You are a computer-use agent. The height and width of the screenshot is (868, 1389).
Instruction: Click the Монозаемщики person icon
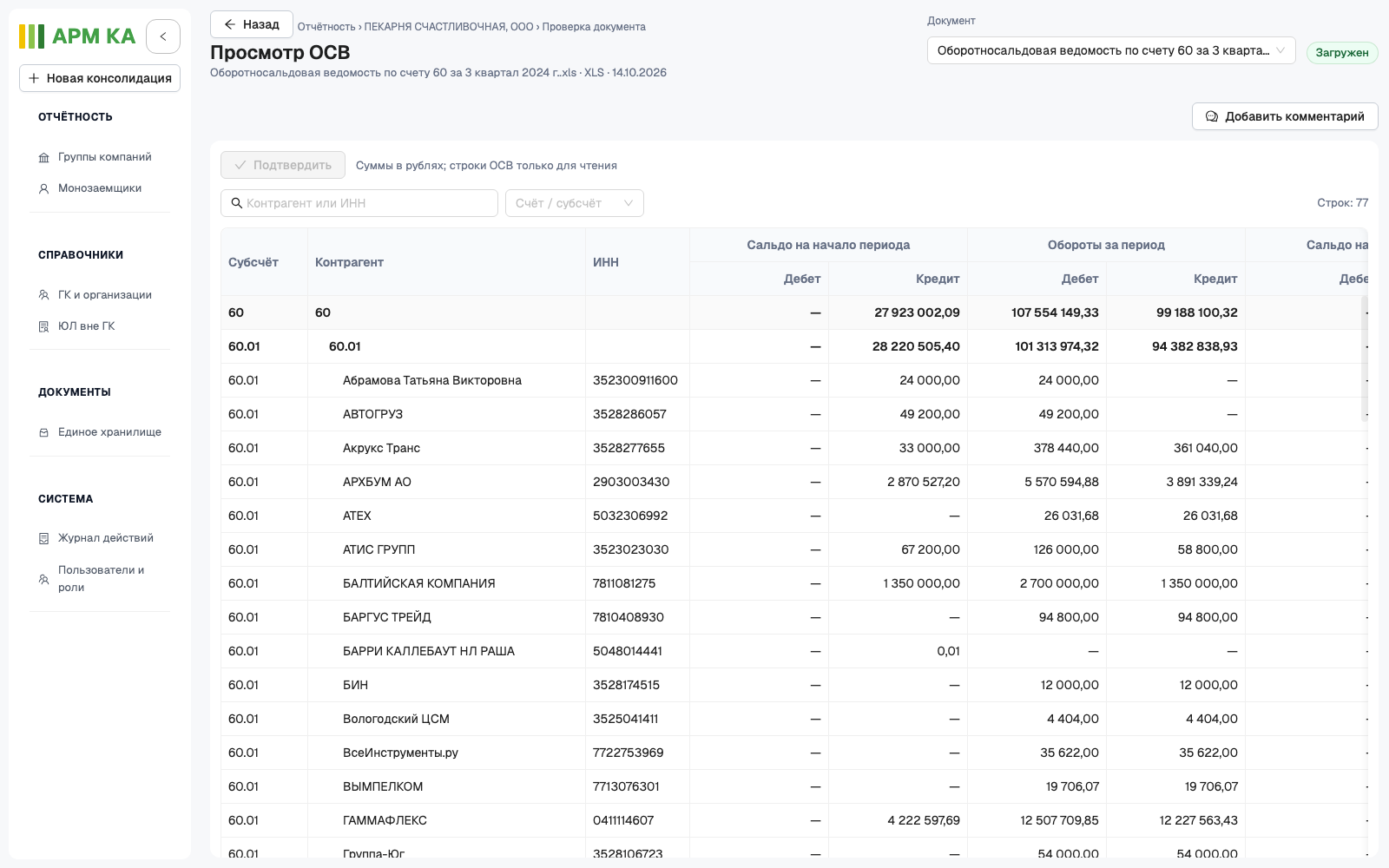(x=43, y=188)
